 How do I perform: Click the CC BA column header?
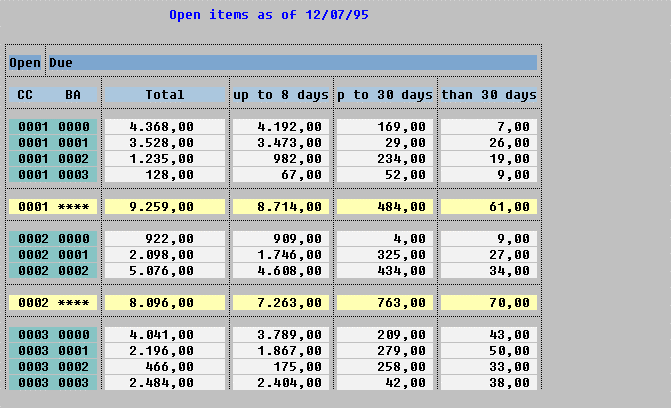(x=53, y=95)
